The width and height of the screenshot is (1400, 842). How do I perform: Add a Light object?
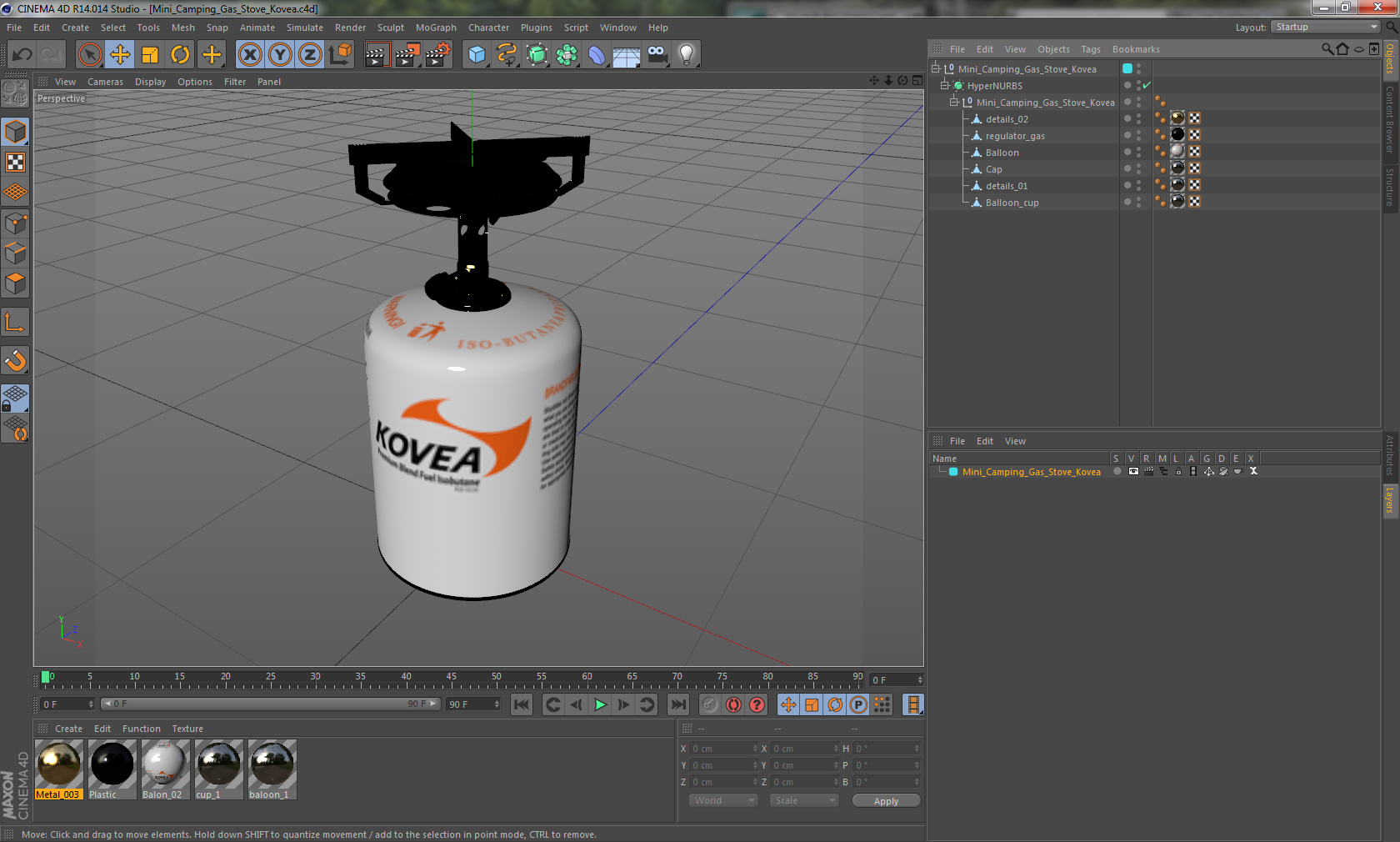(x=687, y=55)
